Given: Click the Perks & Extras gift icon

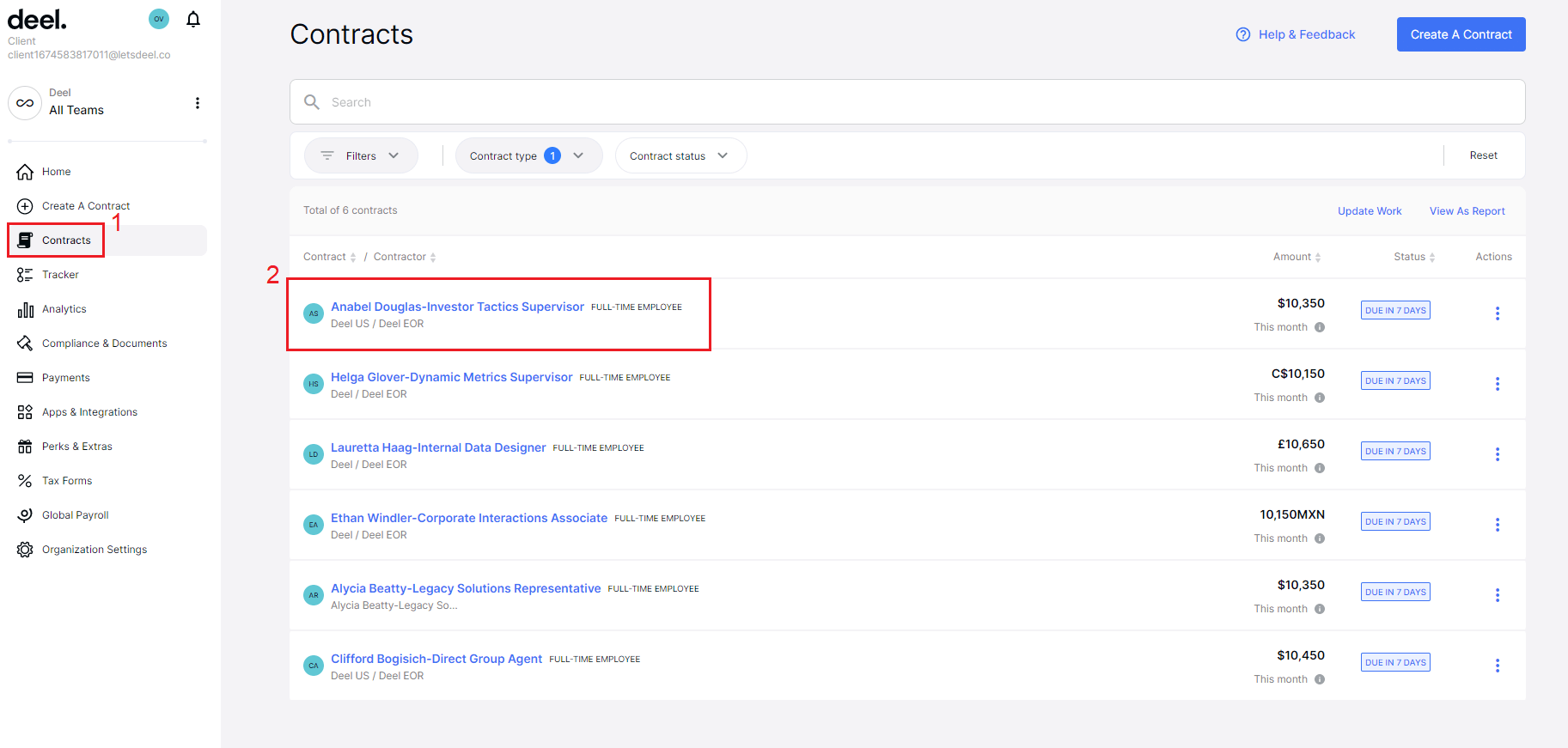Looking at the screenshot, I should pyautogui.click(x=25, y=447).
